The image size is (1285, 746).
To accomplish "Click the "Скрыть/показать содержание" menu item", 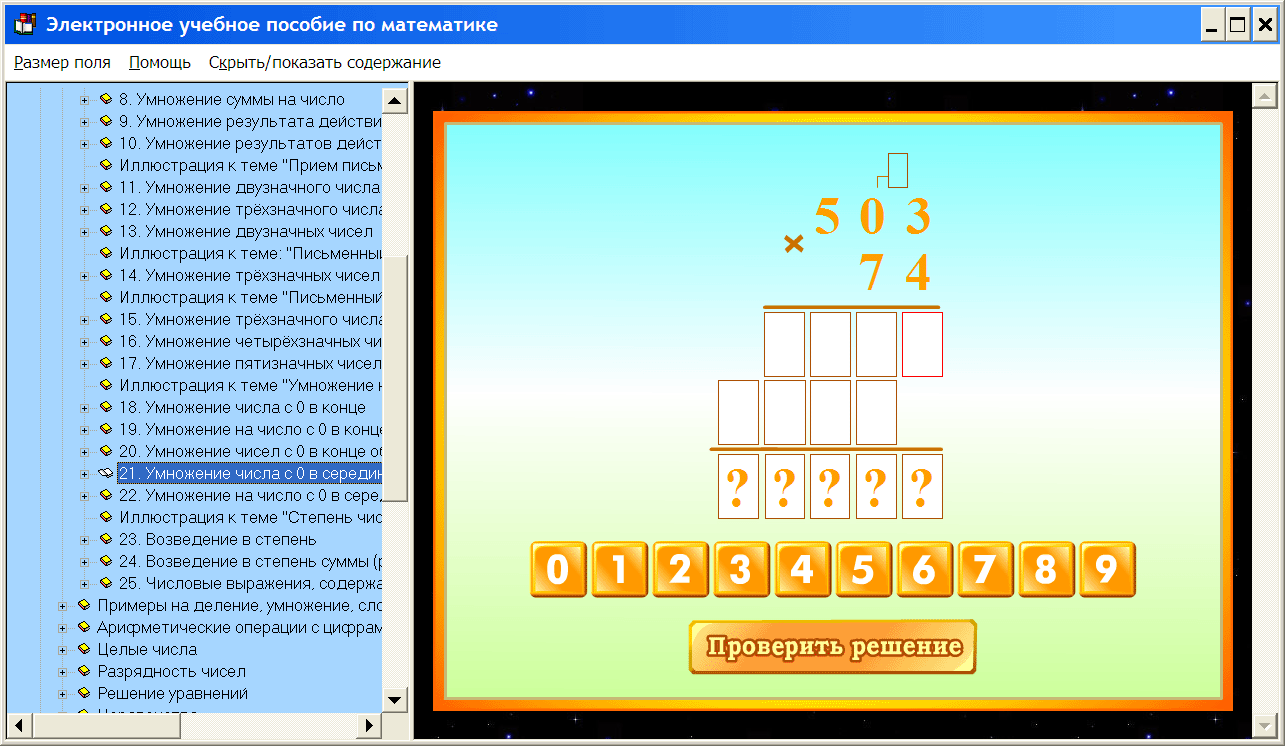I will [325, 63].
